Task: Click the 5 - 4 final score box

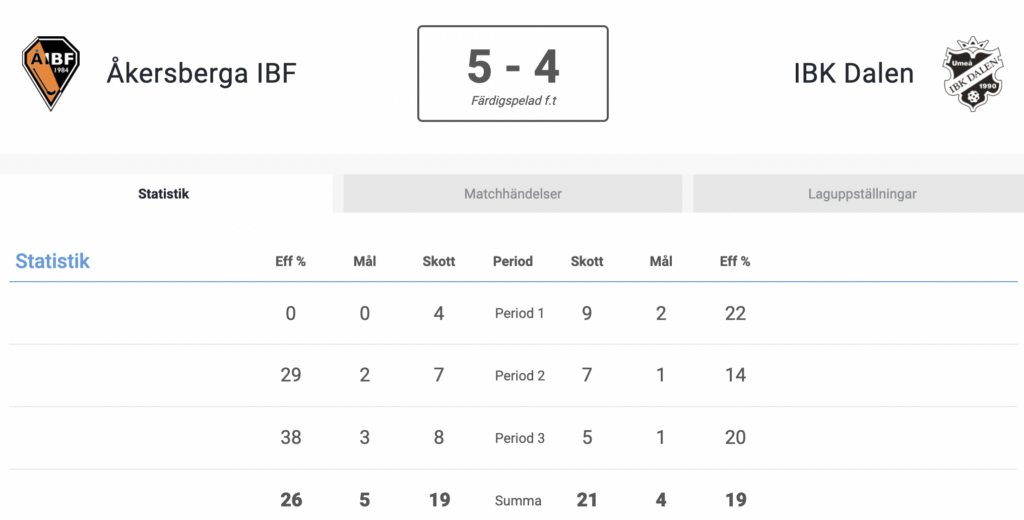Action: [513, 74]
